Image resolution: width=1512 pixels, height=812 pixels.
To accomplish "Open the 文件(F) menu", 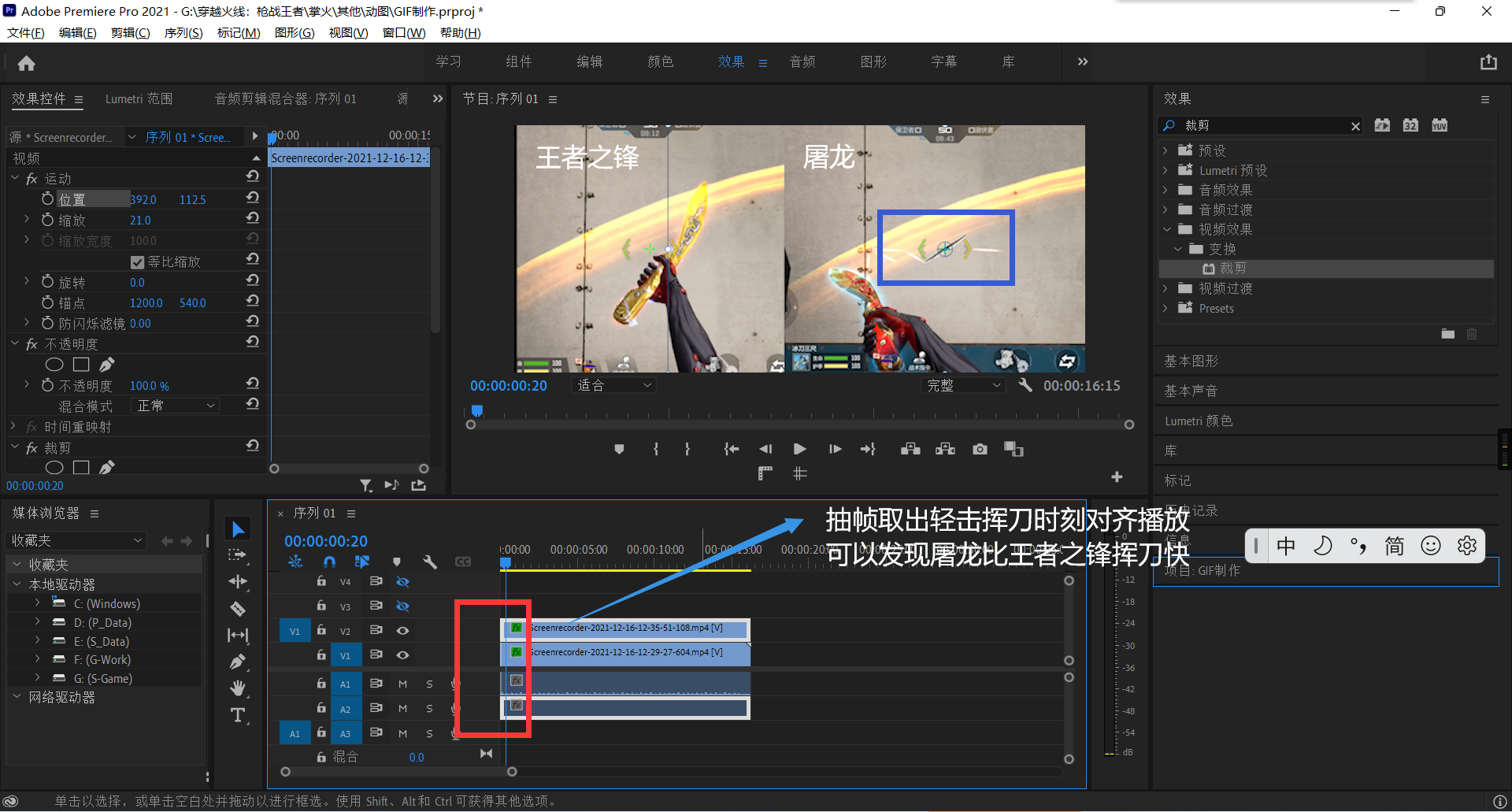I will click(25, 32).
